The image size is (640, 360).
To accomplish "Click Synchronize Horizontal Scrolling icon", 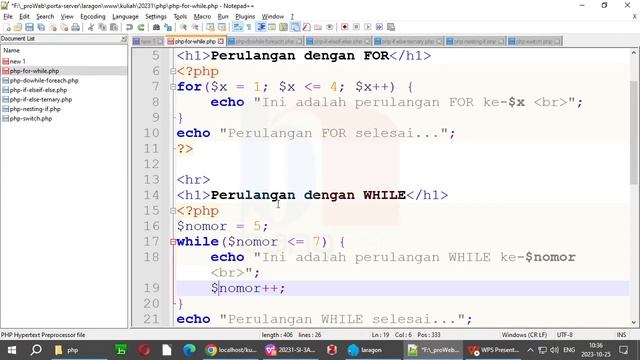I will tap(222, 27).
